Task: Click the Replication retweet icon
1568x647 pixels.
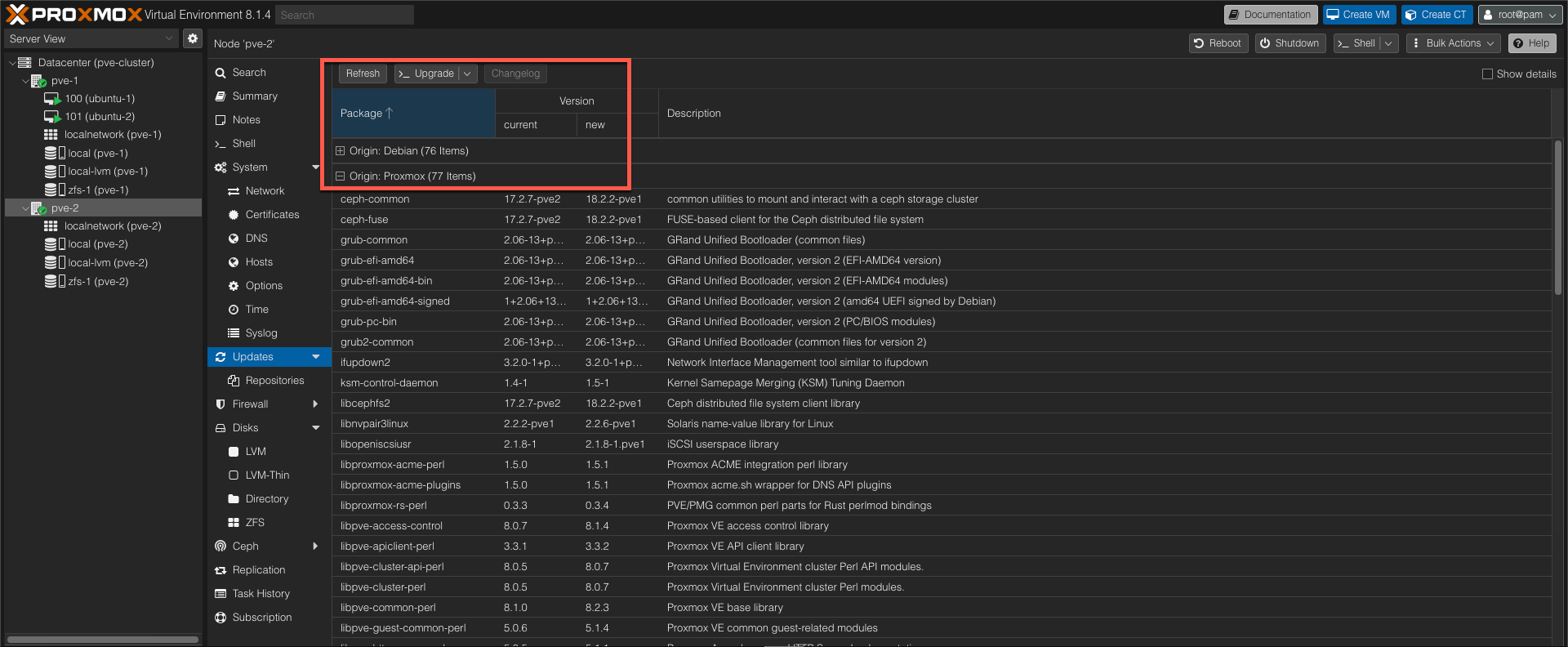Action: (x=220, y=570)
